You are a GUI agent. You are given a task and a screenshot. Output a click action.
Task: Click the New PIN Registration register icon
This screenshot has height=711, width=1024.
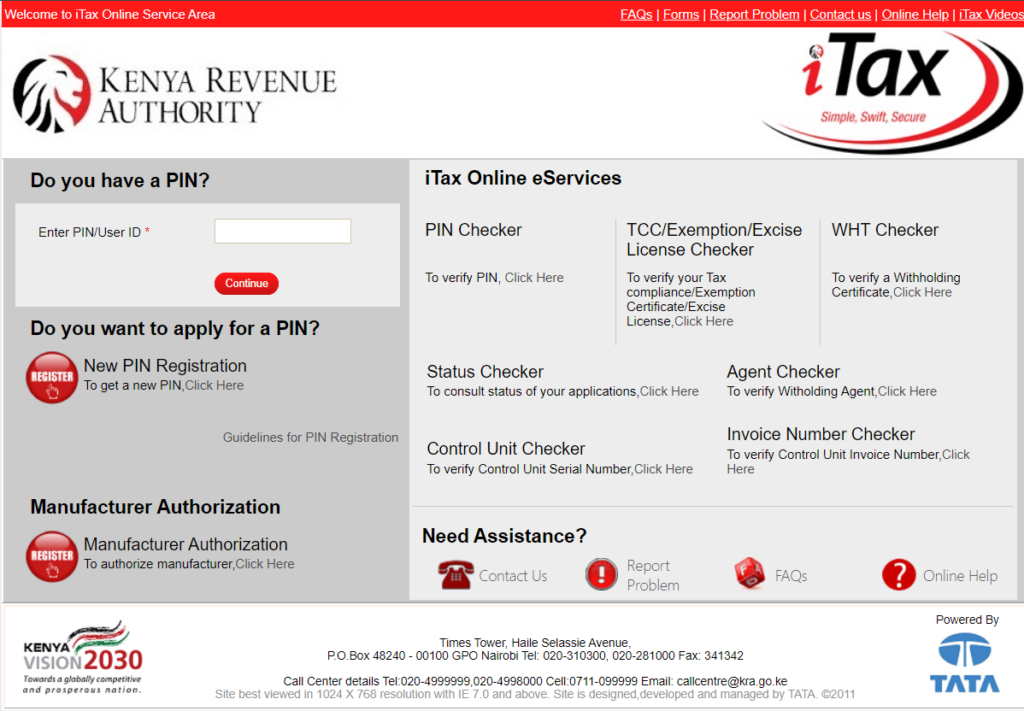pyautogui.click(x=52, y=377)
